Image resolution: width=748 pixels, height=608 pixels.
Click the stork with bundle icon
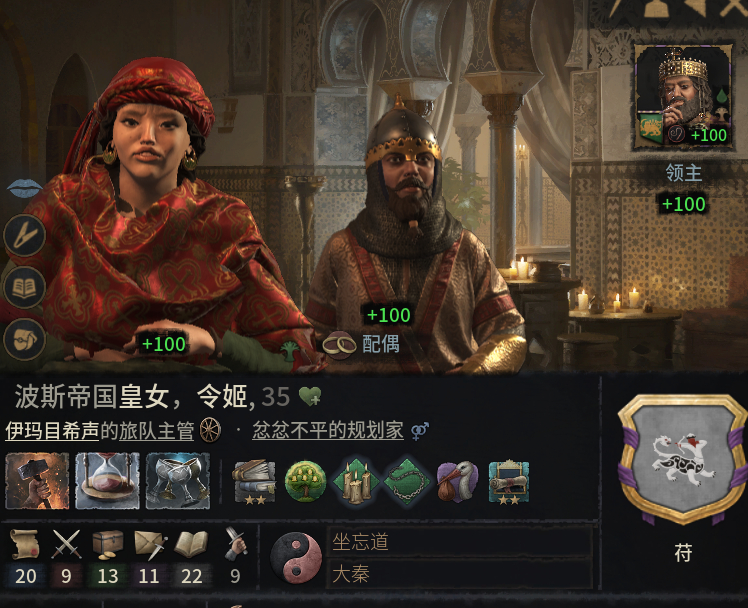(458, 481)
